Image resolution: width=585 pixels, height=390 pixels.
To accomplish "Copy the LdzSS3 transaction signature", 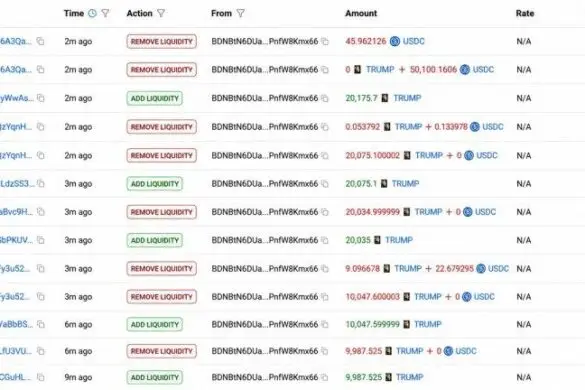I will coord(41,184).
